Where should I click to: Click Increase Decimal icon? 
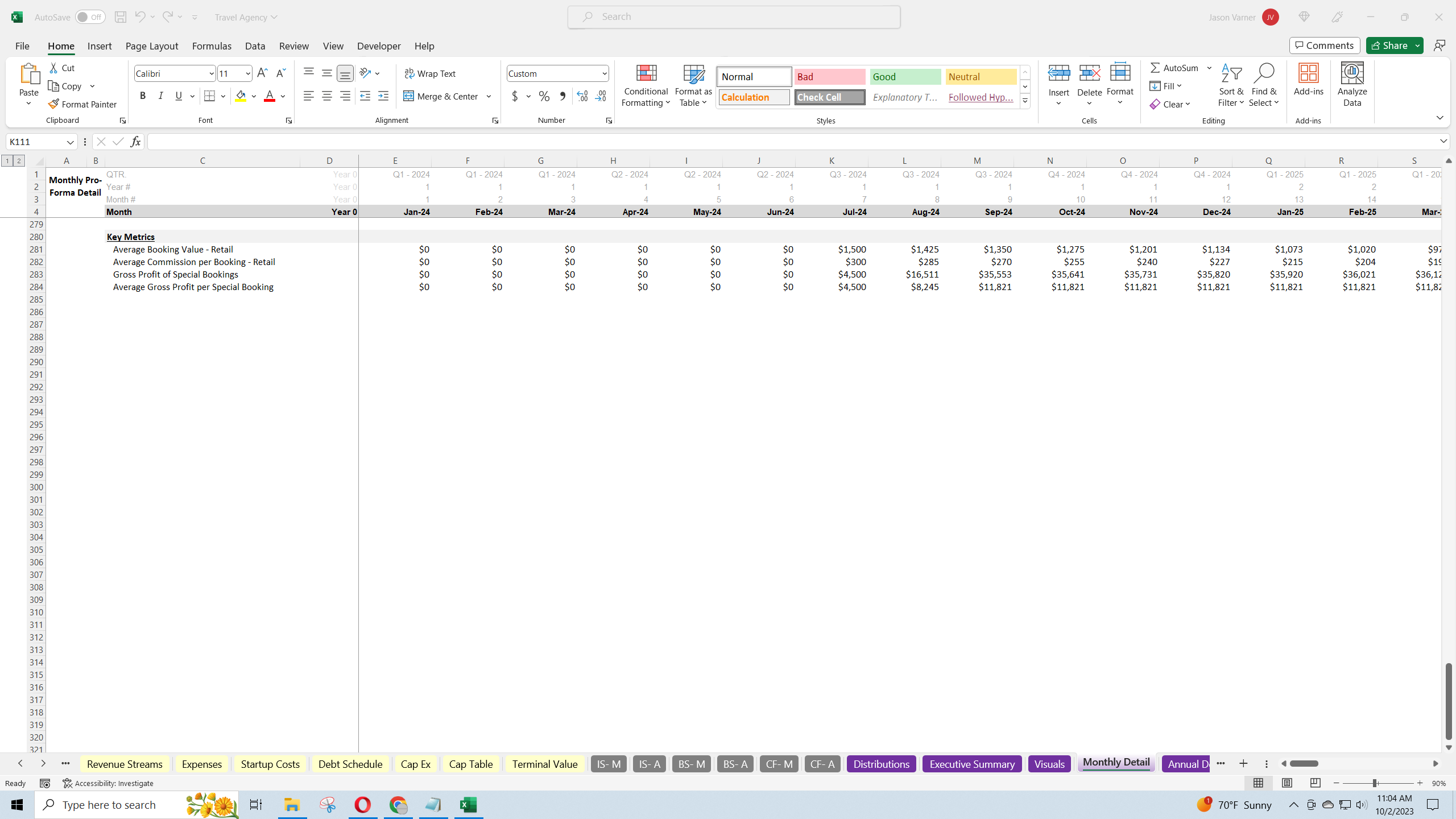(x=582, y=96)
